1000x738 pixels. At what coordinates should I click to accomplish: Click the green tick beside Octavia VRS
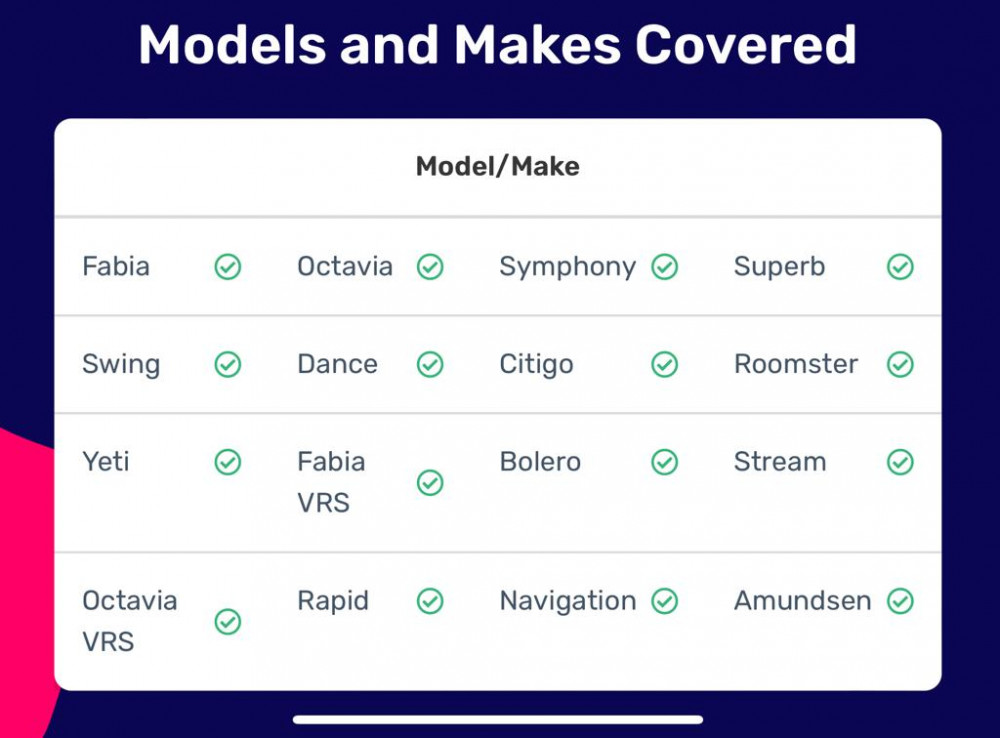coord(228,621)
